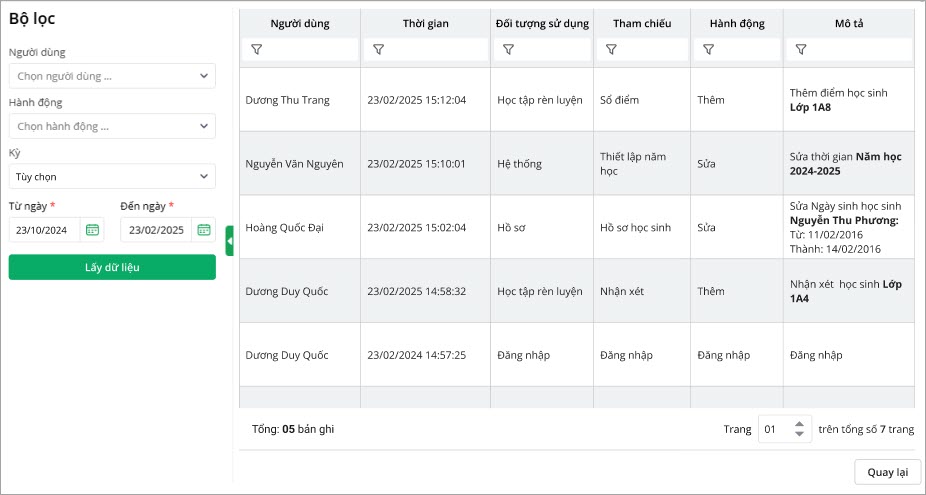
Task: Decrease page number with down arrow
Action: pos(798,434)
